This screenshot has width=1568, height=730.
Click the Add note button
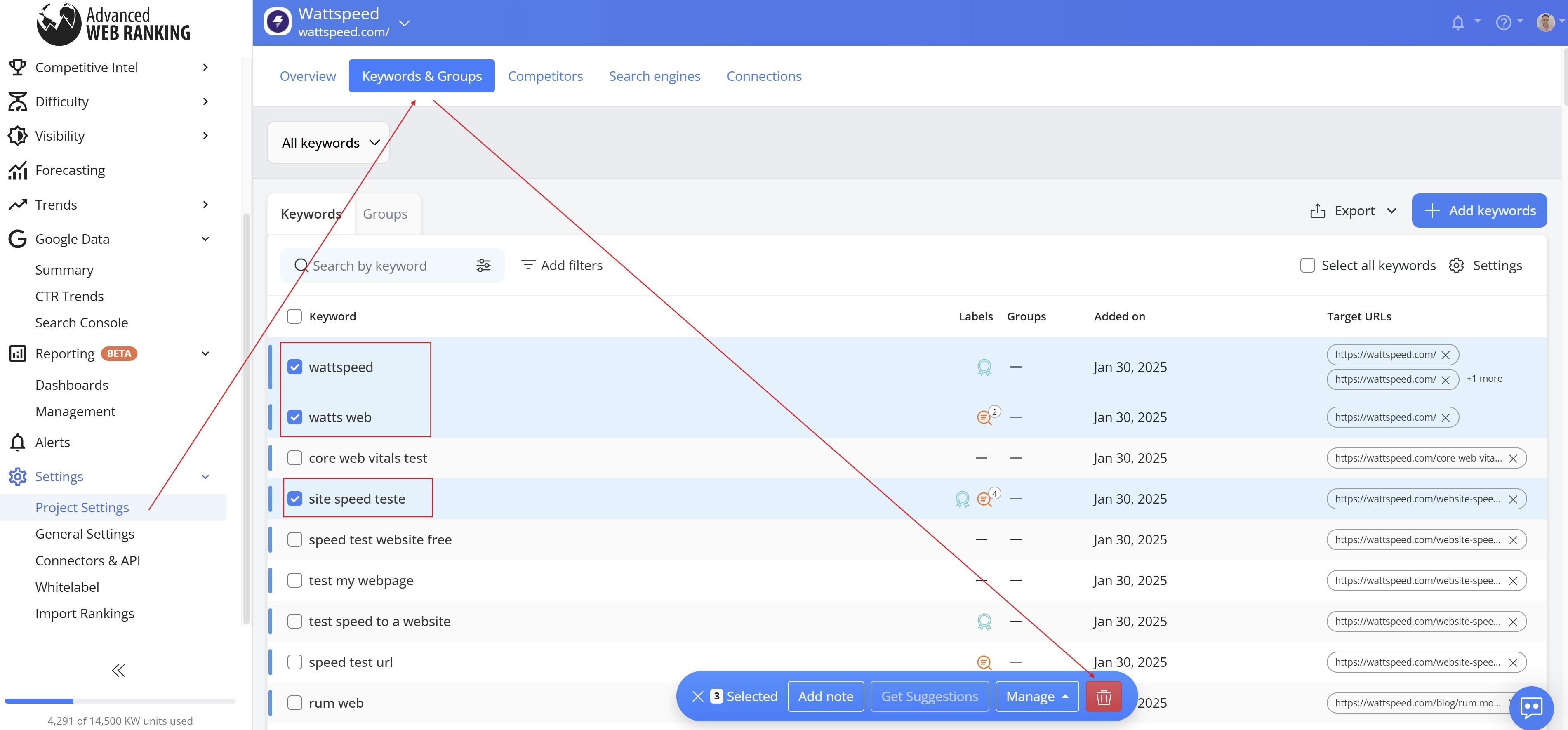click(825, 697)
